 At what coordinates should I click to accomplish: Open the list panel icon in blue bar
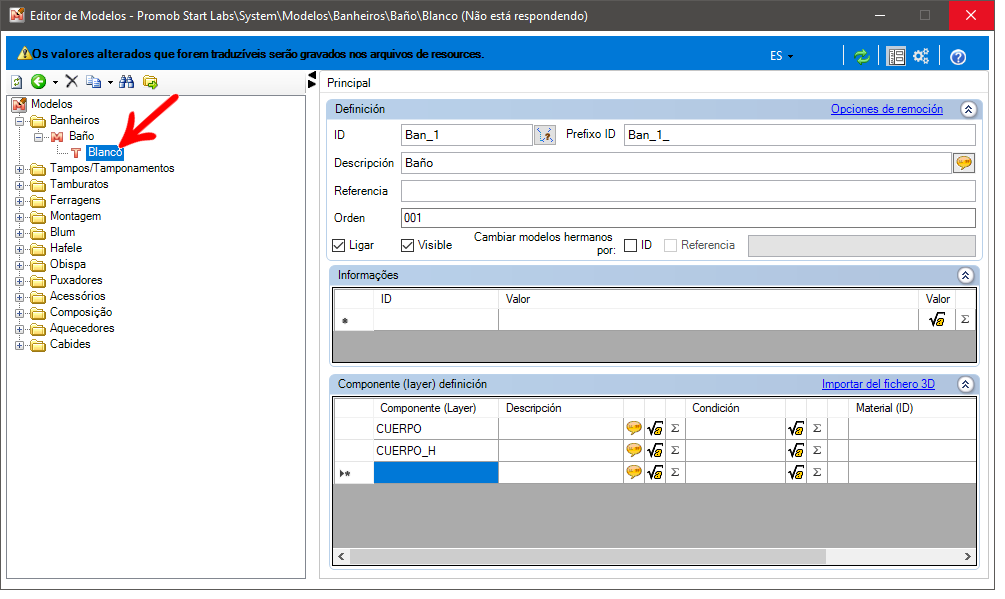click(895, 56)
